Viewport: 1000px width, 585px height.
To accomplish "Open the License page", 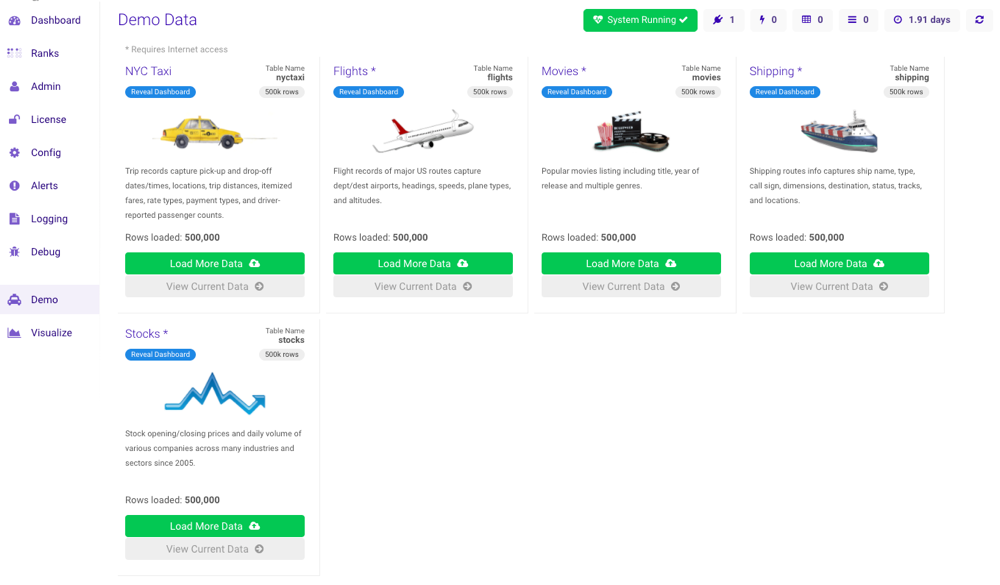I will (48, 119).
